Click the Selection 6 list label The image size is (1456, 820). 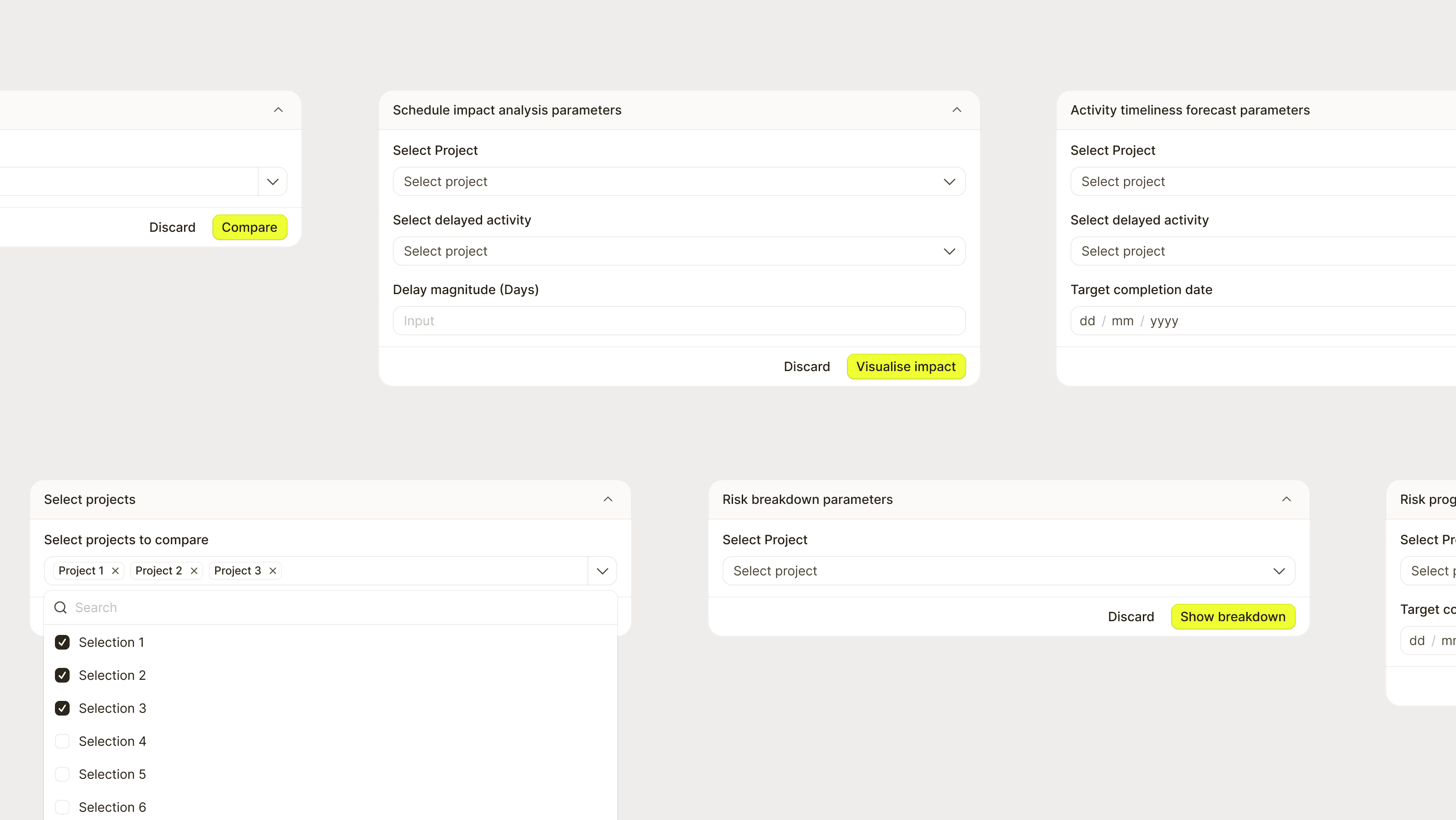coord(113,807)
